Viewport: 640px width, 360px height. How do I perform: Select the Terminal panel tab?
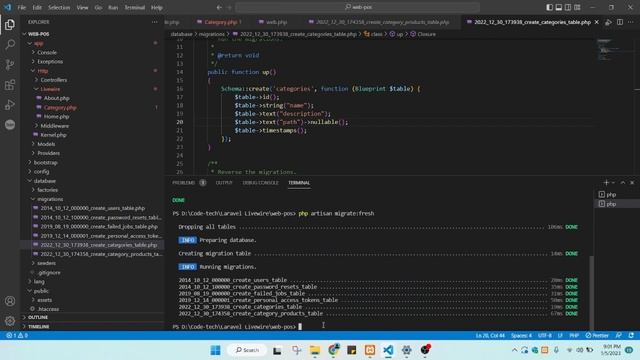coord(299,183)
